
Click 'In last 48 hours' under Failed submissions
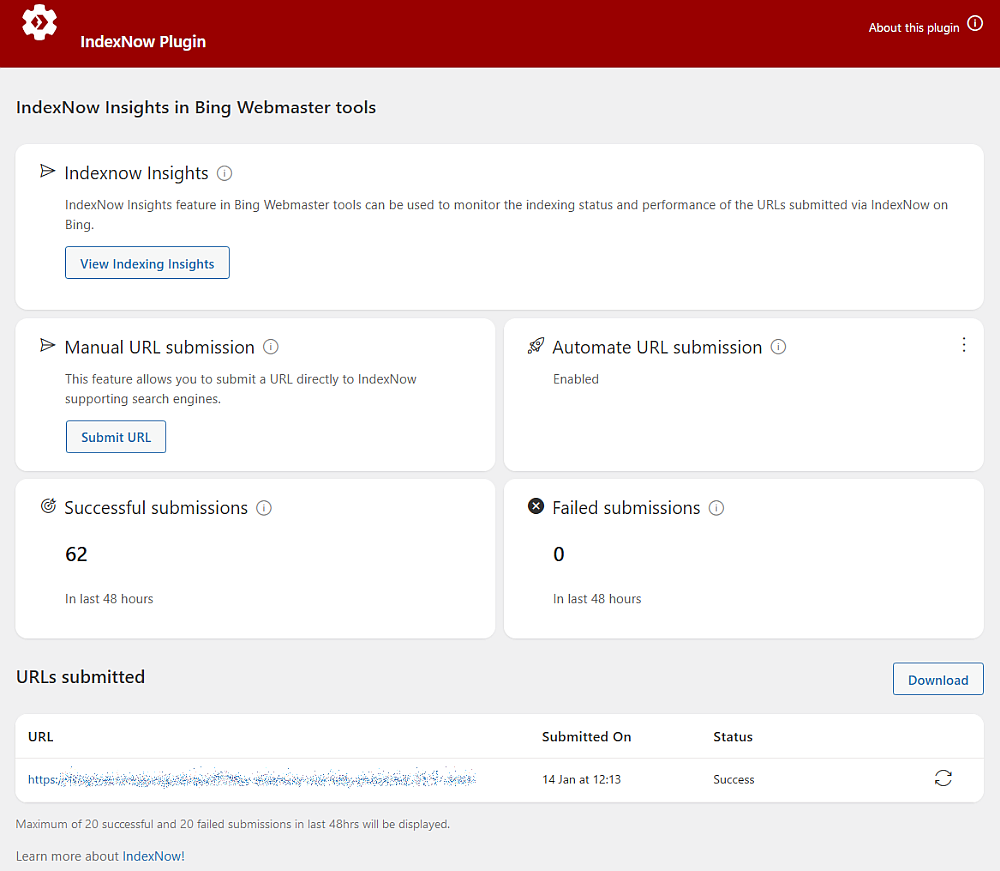(597, 599)
